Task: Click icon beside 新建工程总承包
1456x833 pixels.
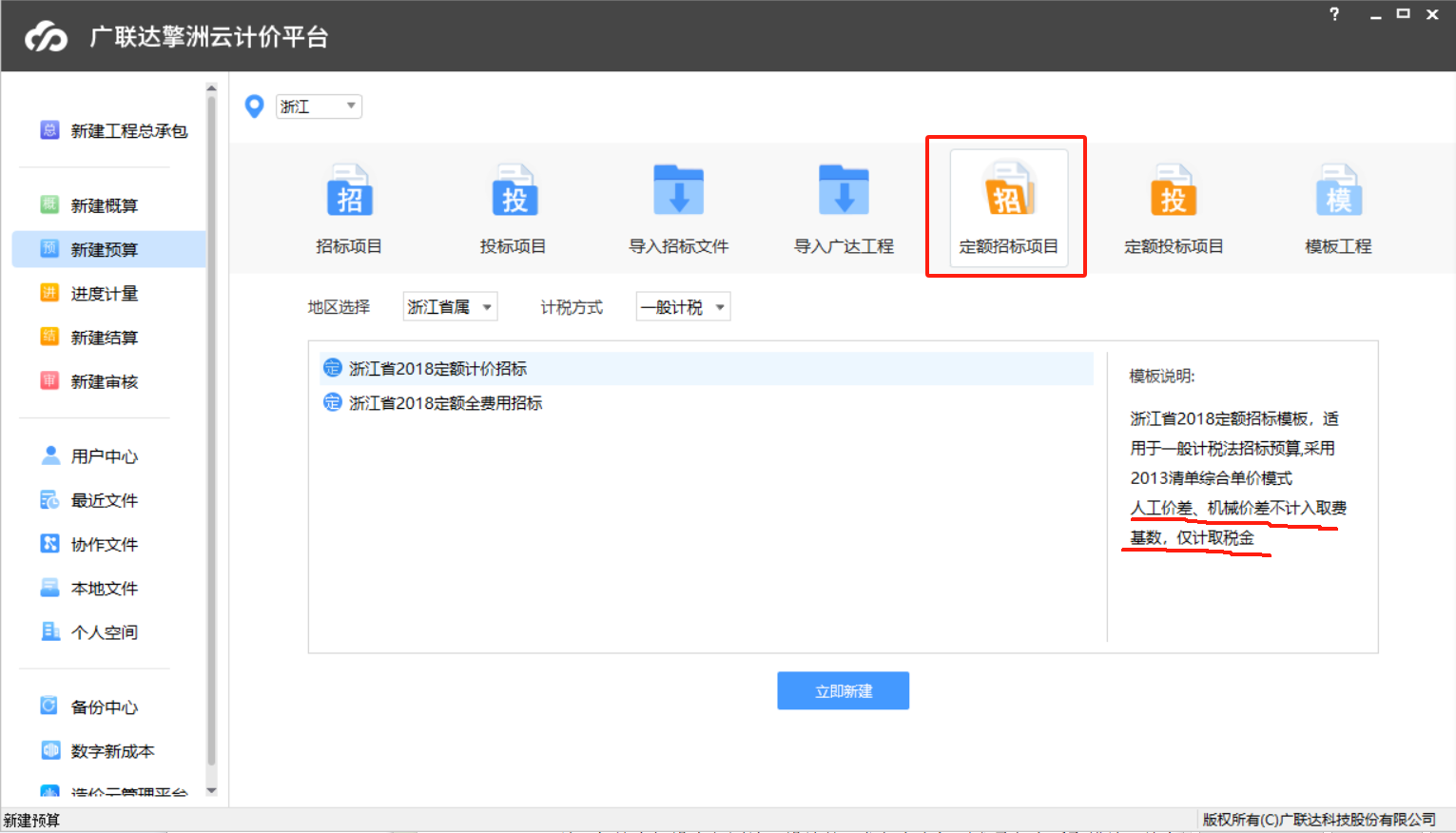Action: (x=49, y=129)
